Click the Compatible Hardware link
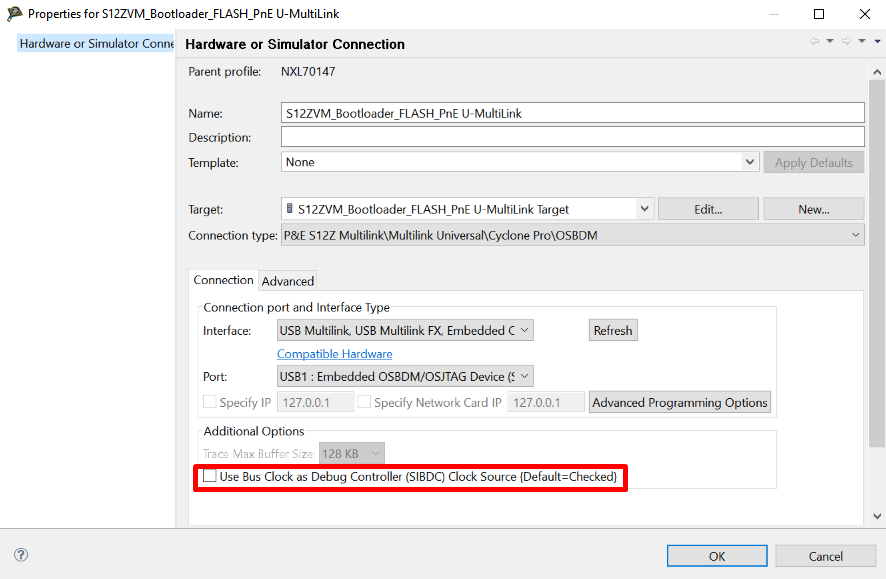886x579 pixels. pos(334,354)
